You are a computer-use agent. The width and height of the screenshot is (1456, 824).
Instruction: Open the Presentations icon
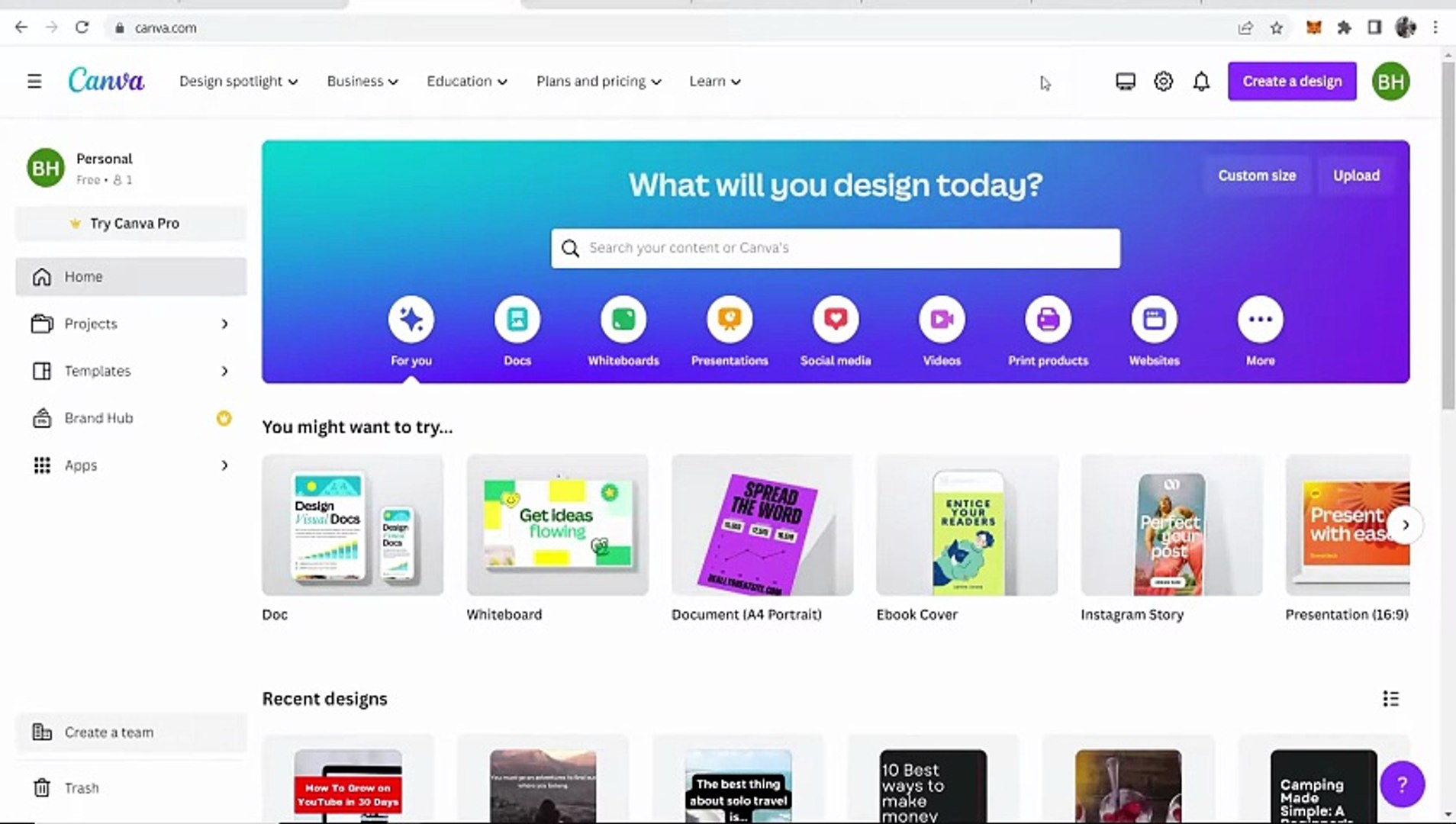(729, 319)
